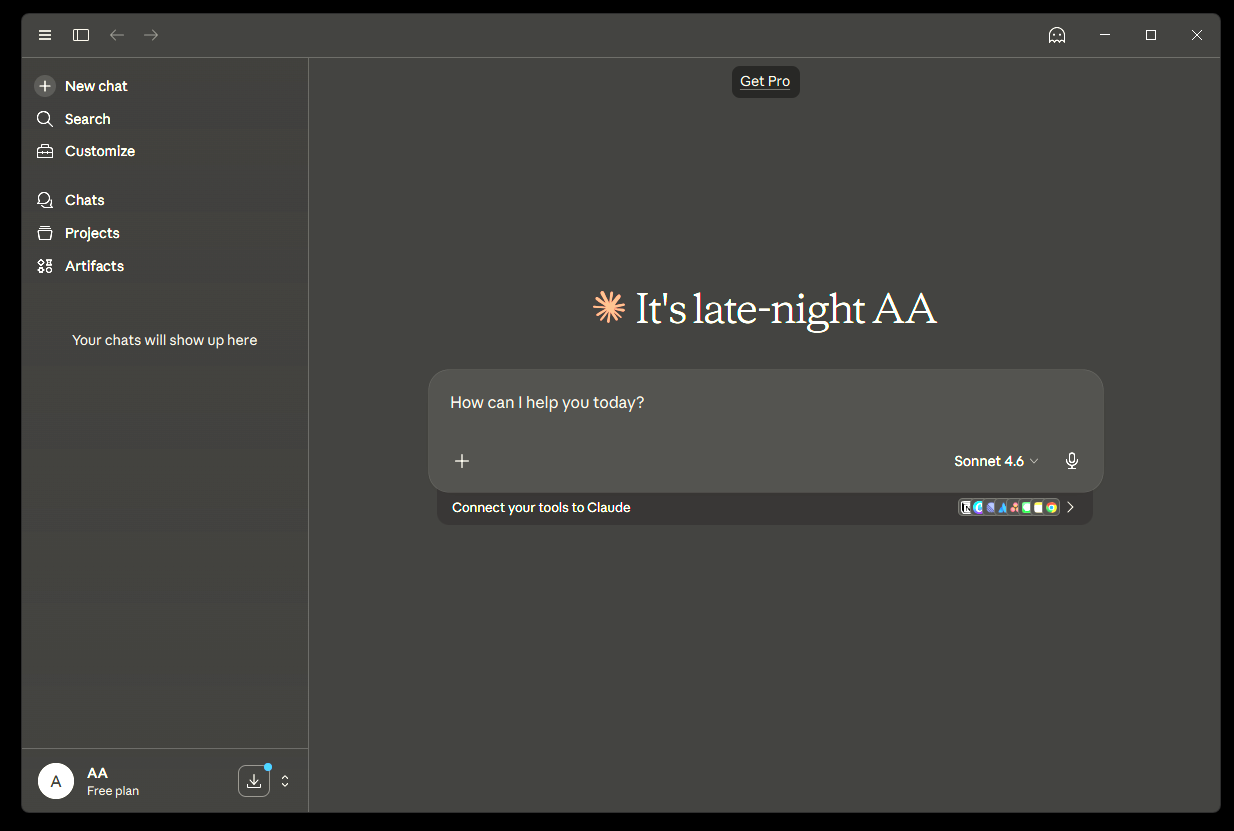Go back with left arrow

(x=117, y=35)
